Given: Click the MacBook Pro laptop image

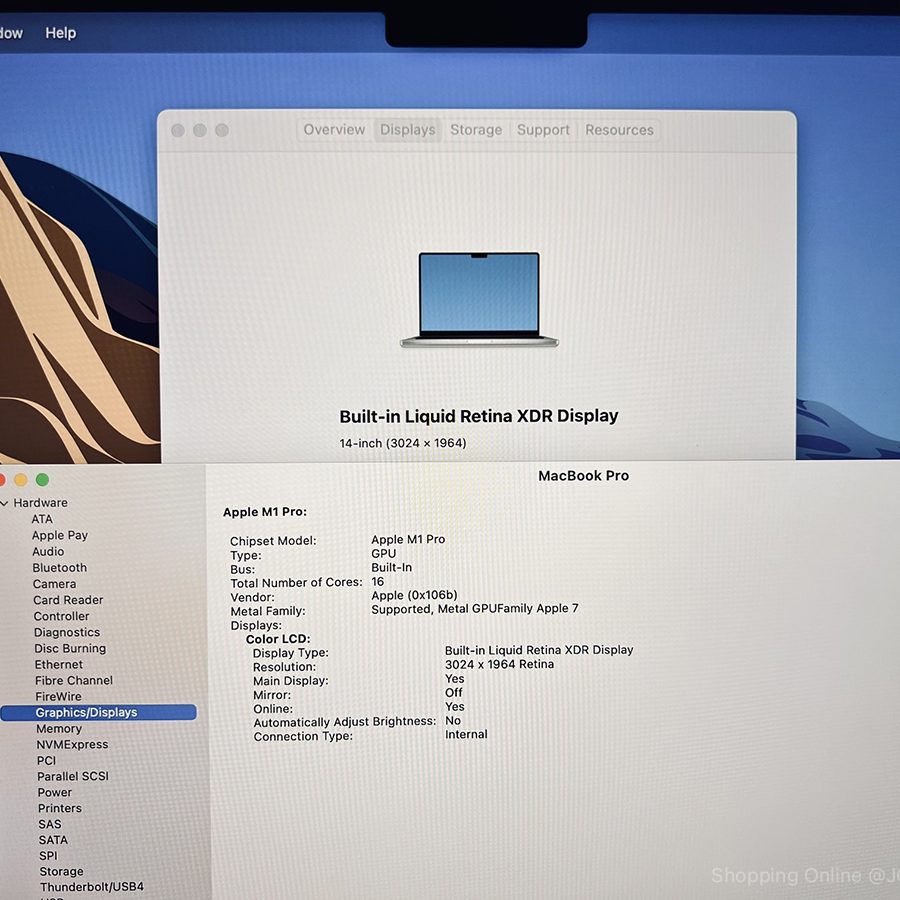Looking at the screenshot, I should (479, 300).
